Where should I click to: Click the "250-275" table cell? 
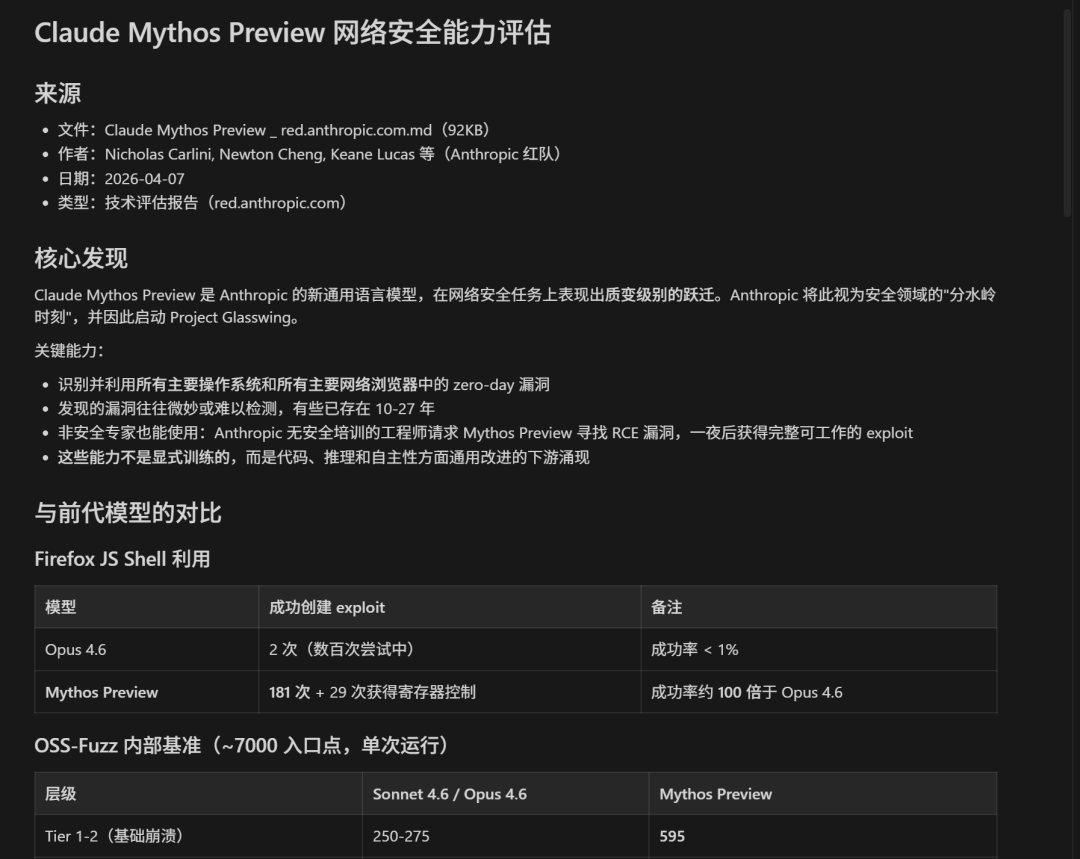pos(506,836)
